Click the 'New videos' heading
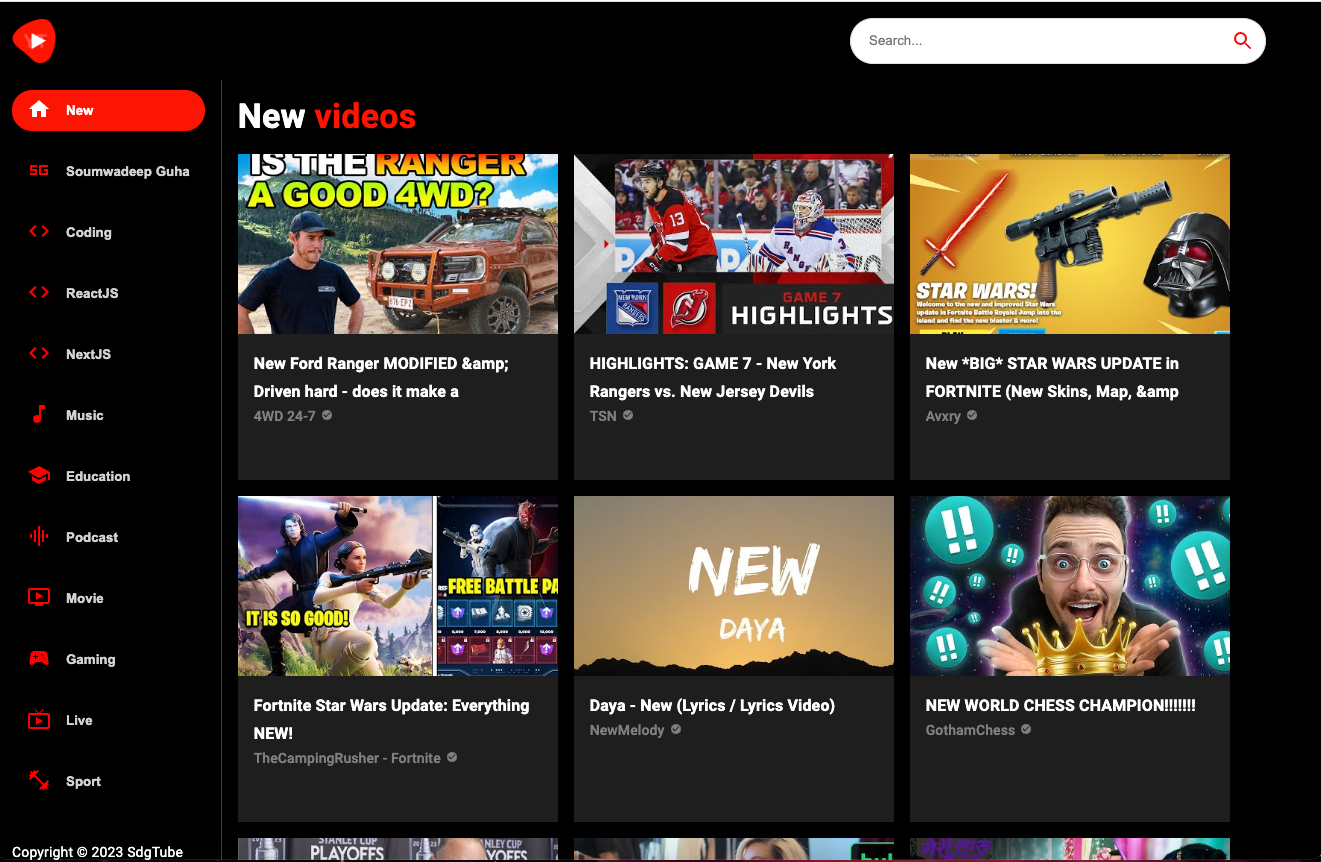1321x862 pixels. pyautogui.click(x=327, y=116)
